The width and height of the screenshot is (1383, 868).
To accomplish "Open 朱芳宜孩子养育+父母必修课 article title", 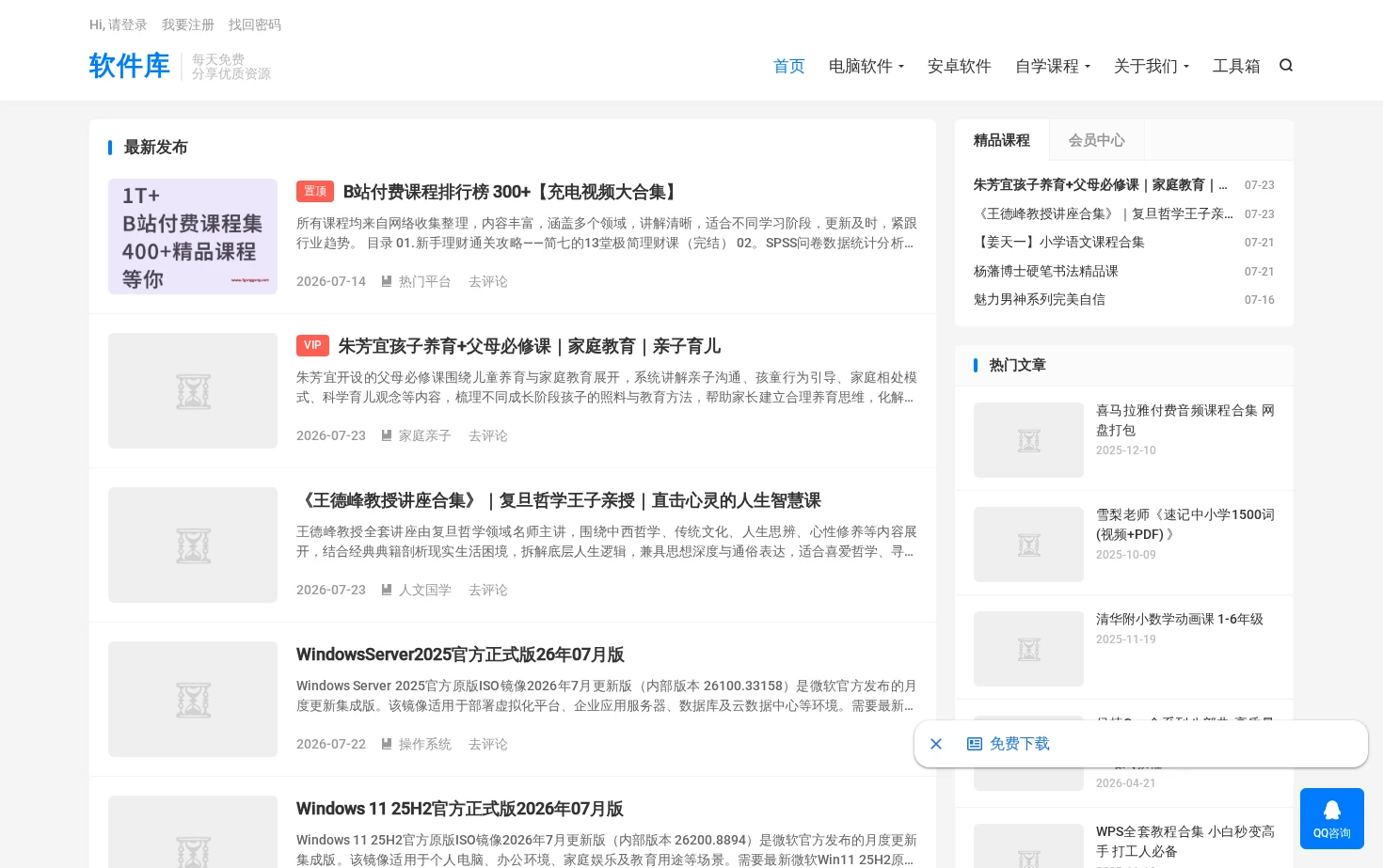I will 530,346.
